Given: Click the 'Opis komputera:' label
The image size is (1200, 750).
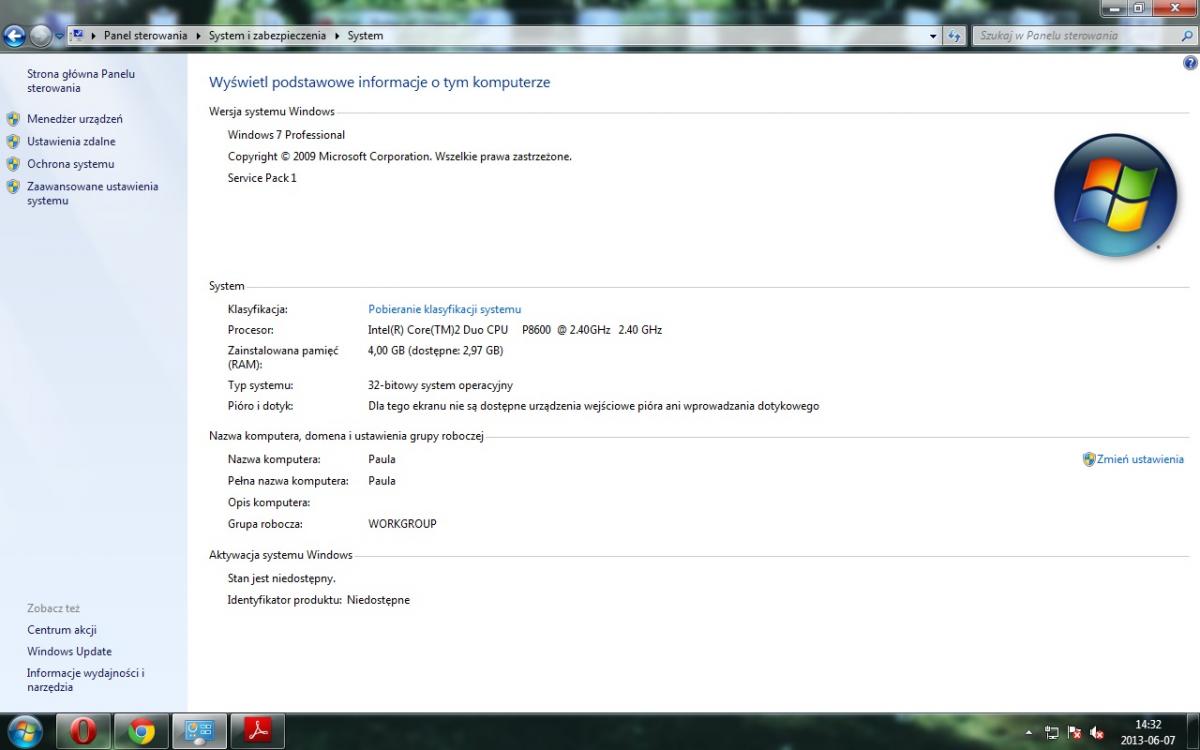Looking at the screenshot, I should tap(269, 502).
